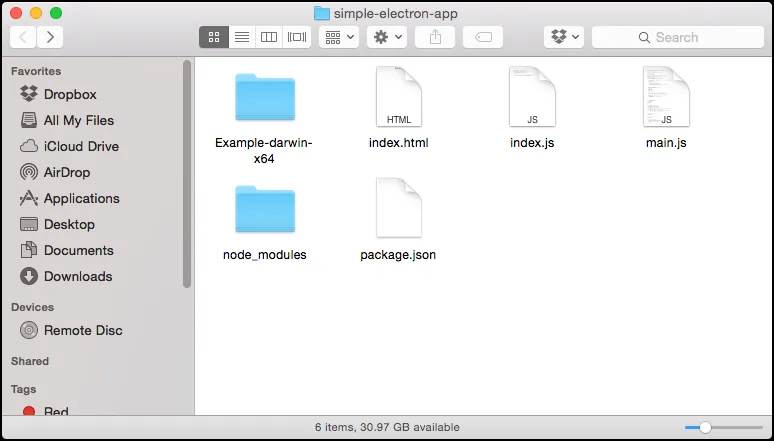774x441 pixels.
Task: Open the Action gear menu
Action: click(x=387, y=37)
